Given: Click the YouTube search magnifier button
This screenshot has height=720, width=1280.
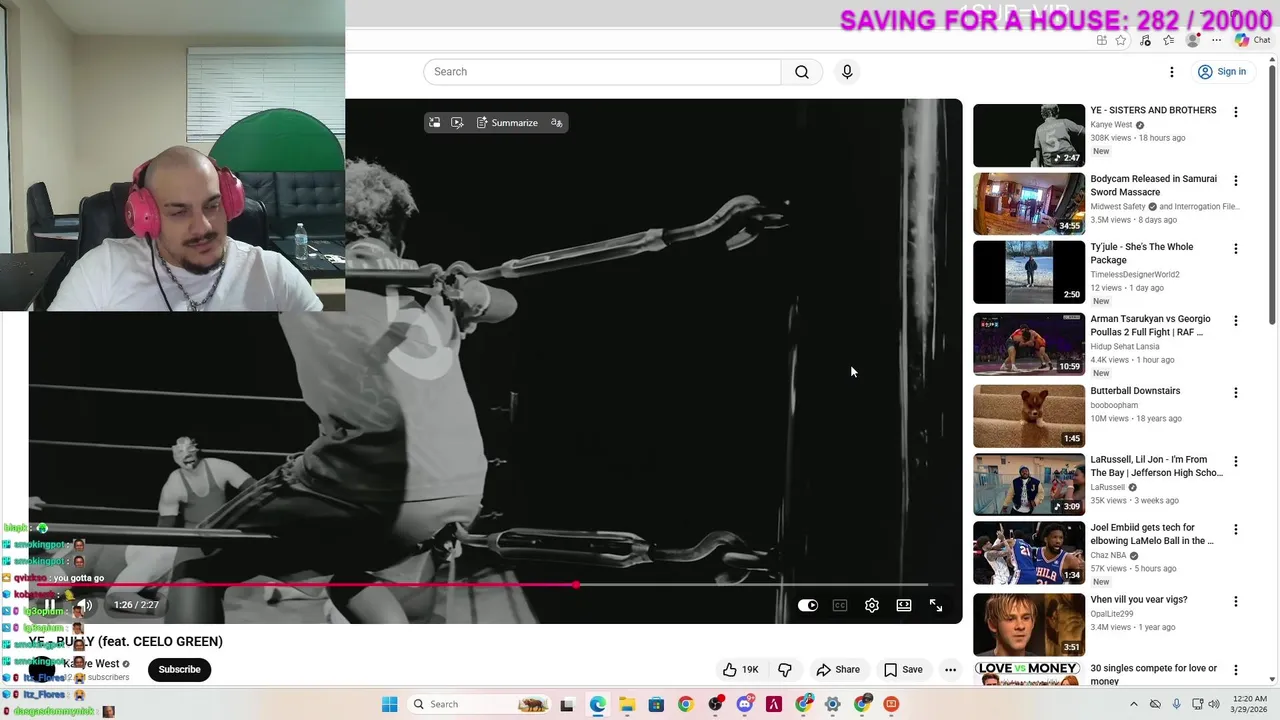Looking at the screenshot, I should [802, 72].
